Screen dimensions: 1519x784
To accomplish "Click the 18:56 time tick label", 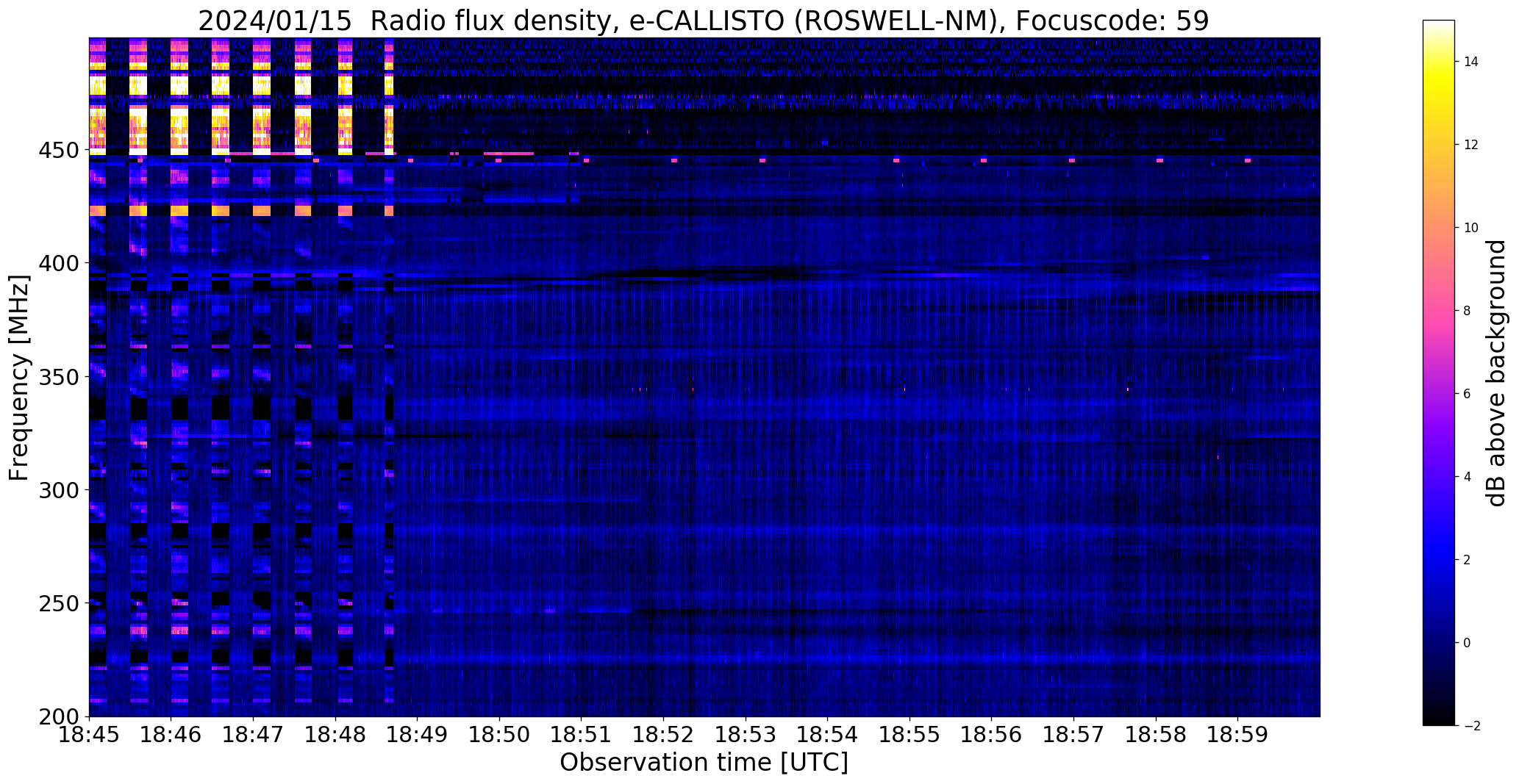I will 992,734.
